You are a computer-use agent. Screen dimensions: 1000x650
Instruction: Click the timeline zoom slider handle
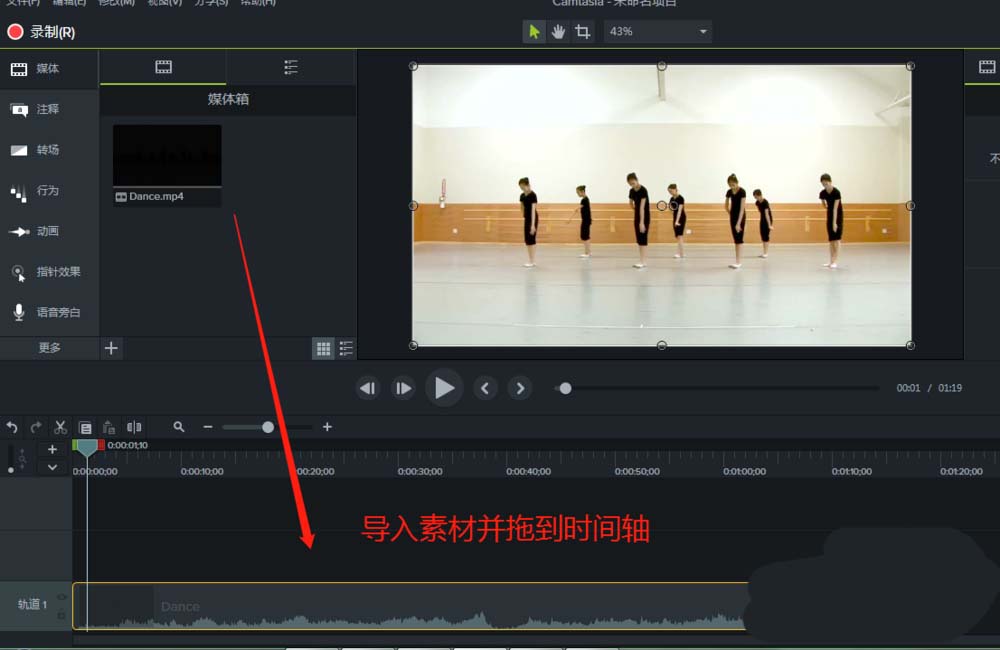pos(268,427)
